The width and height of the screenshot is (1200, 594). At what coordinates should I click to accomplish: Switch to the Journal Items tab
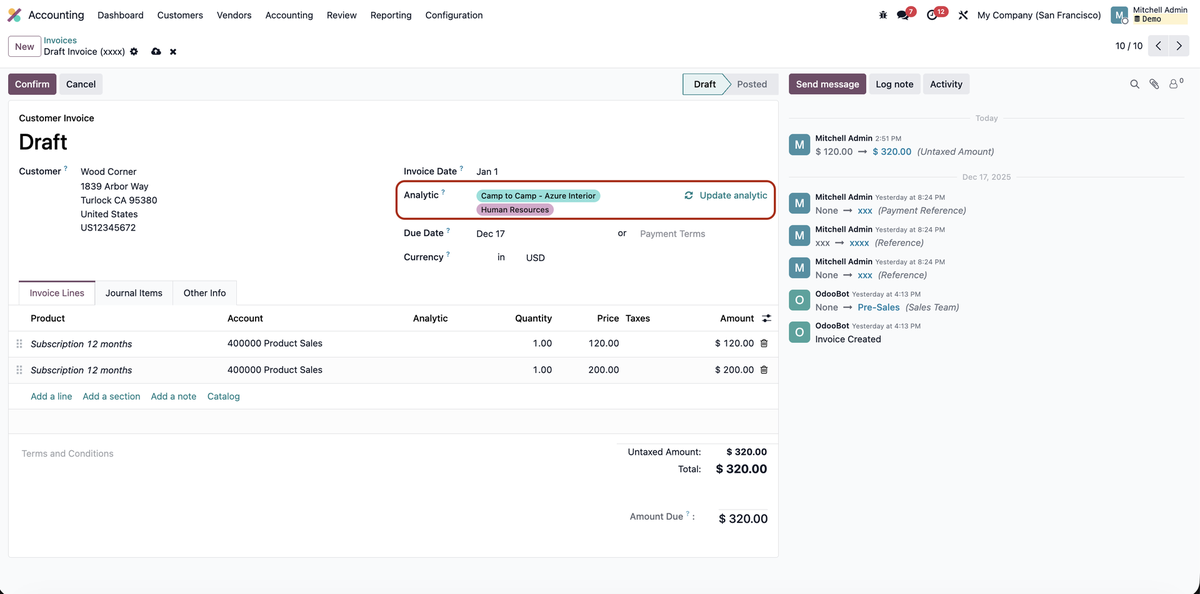[x=134, y=292]
